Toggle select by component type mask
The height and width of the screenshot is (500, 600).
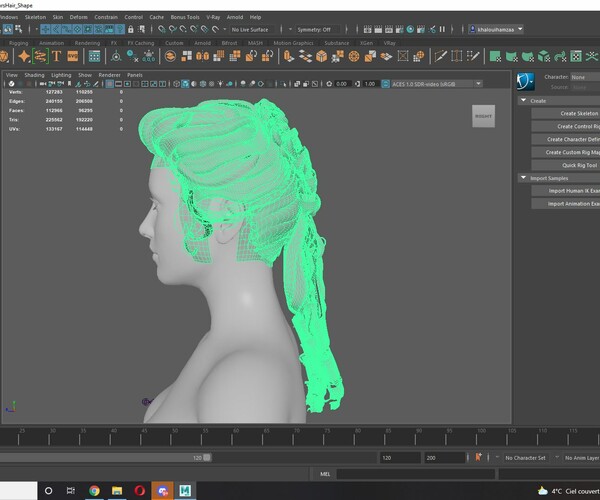[x=18, y=29]
